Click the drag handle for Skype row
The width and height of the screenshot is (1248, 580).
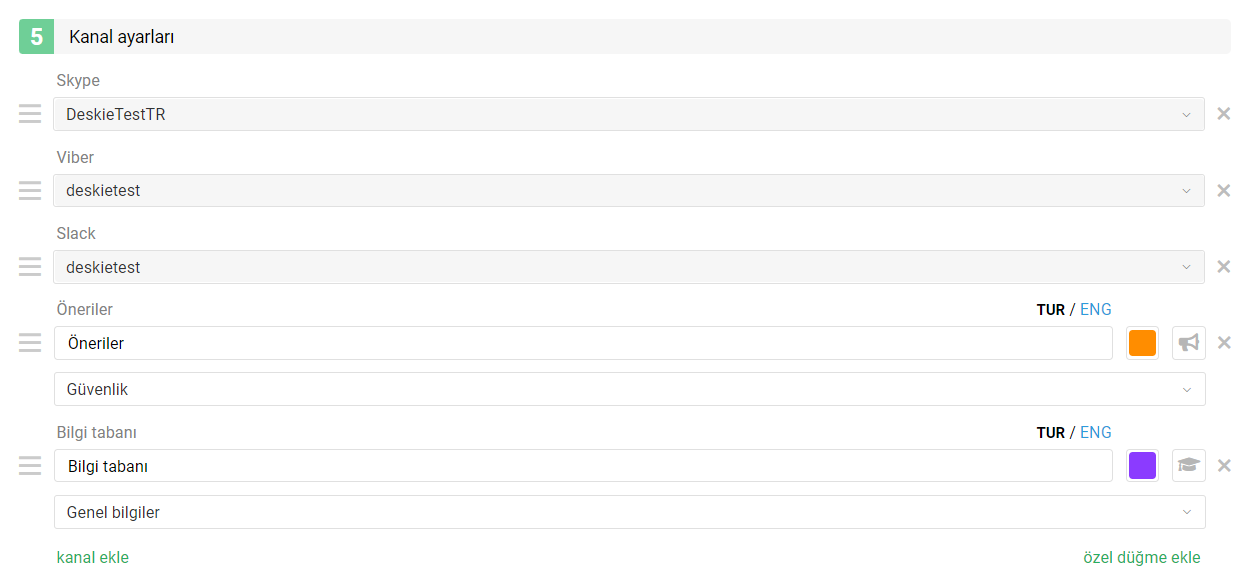click(30, 114)
